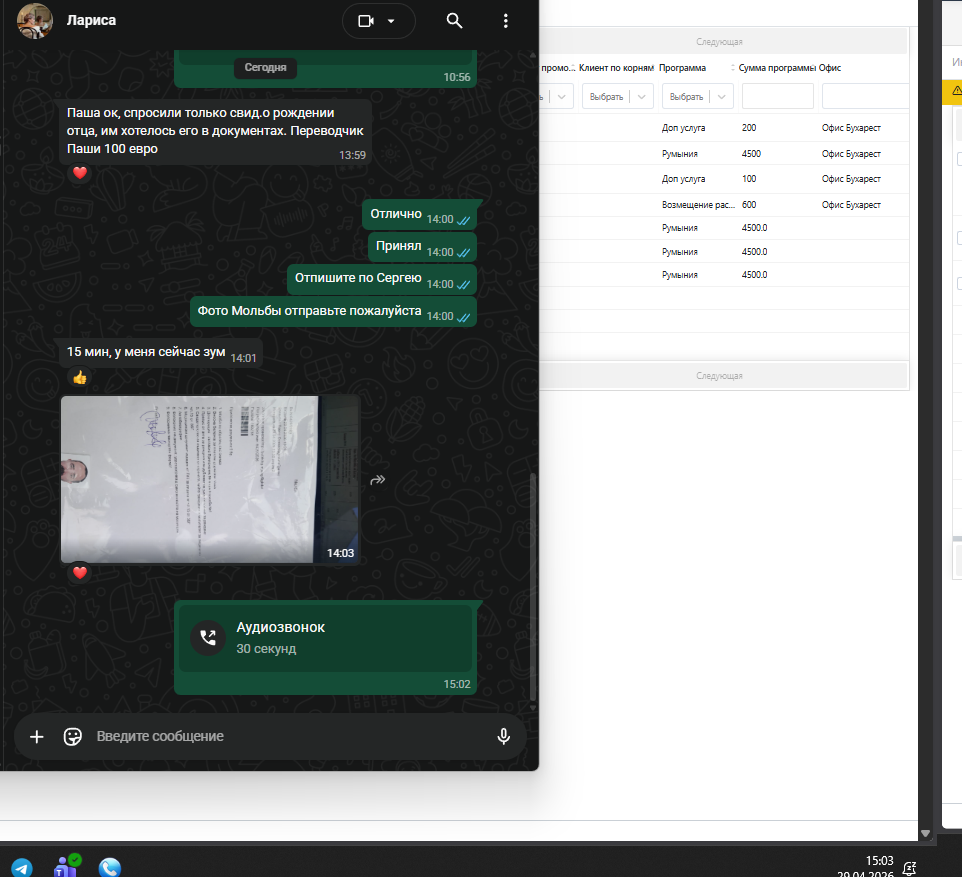Click amount 600 in the table
962x877 pixels.
point(749,204)
